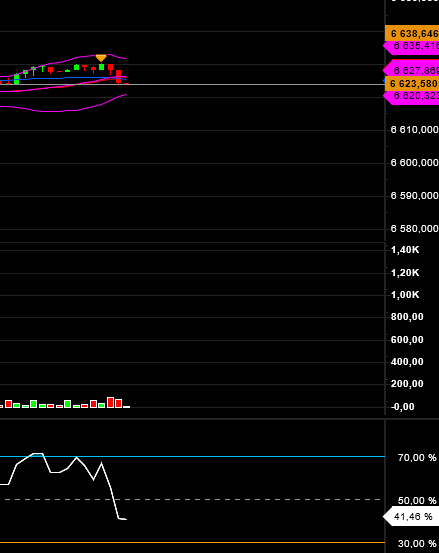Click the tallest red volume bar
Image resolution: width=439 pixels, height=553 pixels.
point(110,402)
